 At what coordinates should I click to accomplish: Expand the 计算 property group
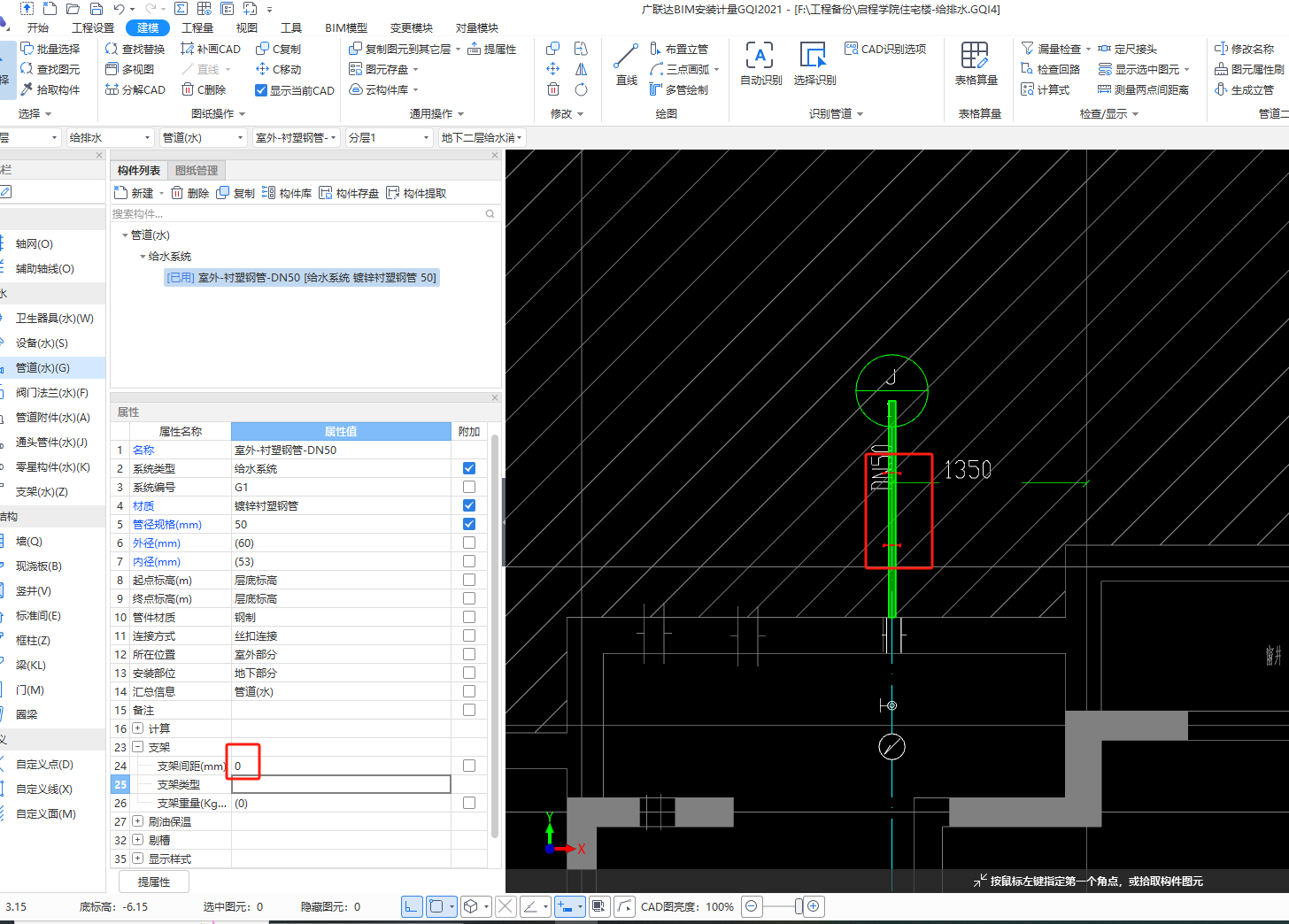point(137,728)
